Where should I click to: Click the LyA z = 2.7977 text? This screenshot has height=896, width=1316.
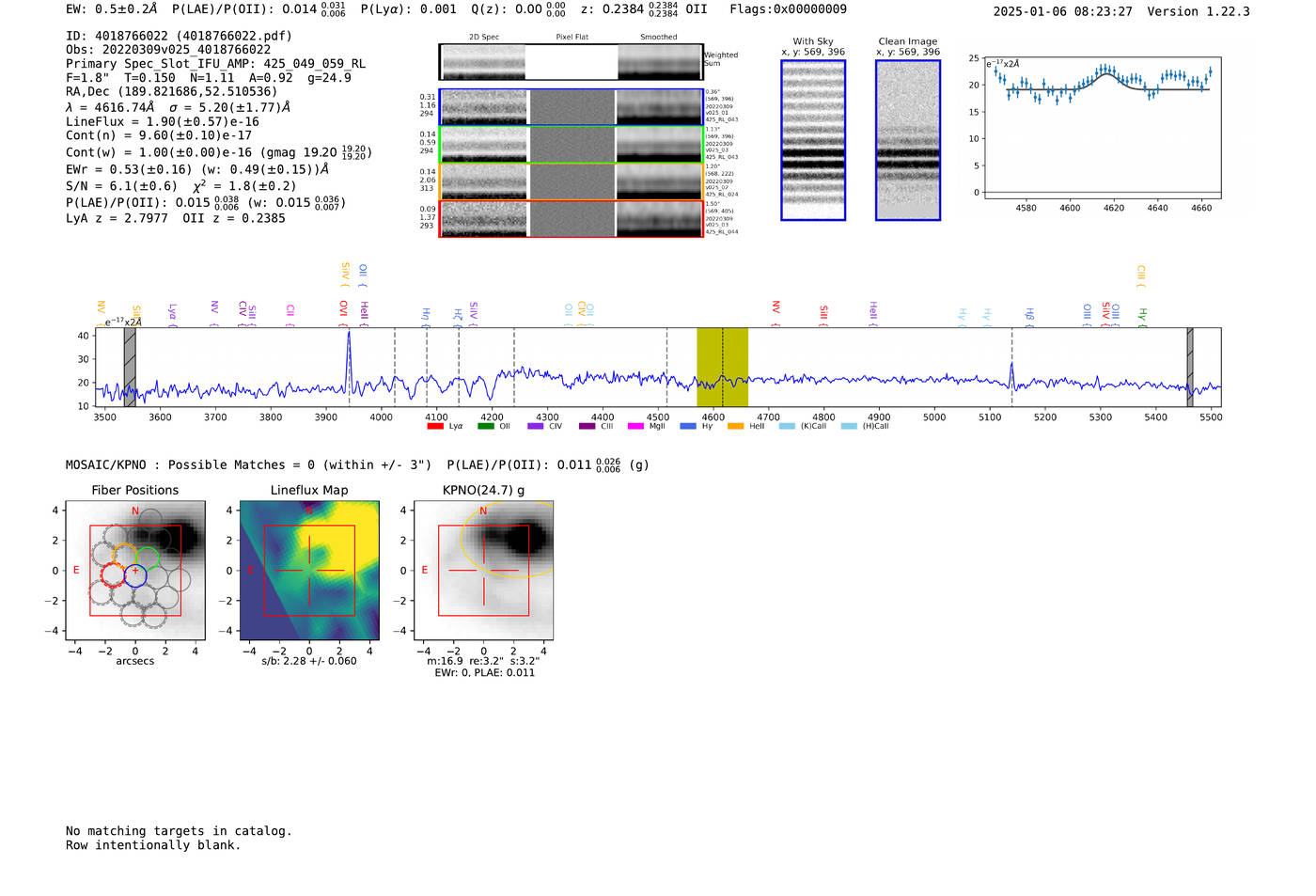coord(117,218)
